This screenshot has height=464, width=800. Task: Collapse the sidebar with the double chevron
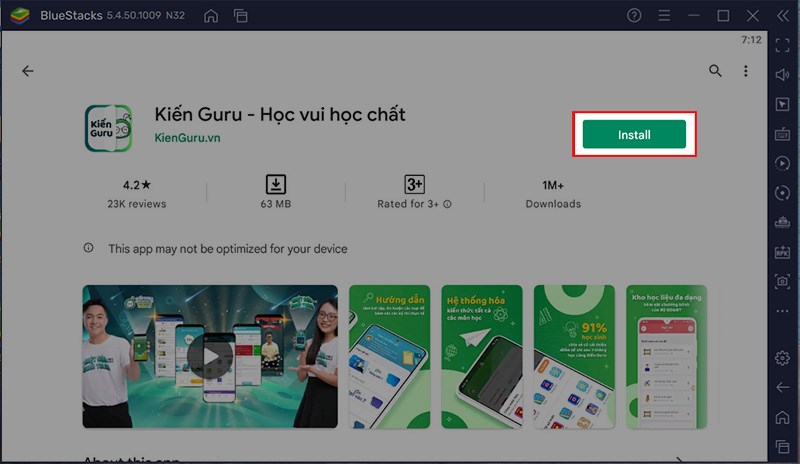click(783, 15)
